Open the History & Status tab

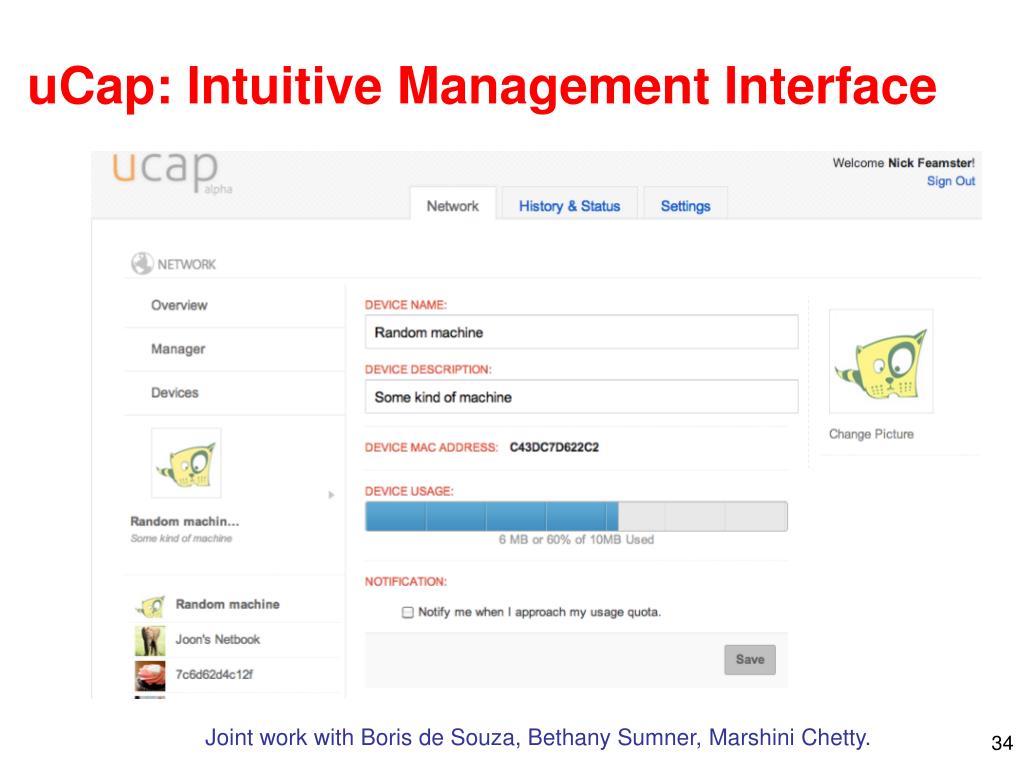(569, 206)
